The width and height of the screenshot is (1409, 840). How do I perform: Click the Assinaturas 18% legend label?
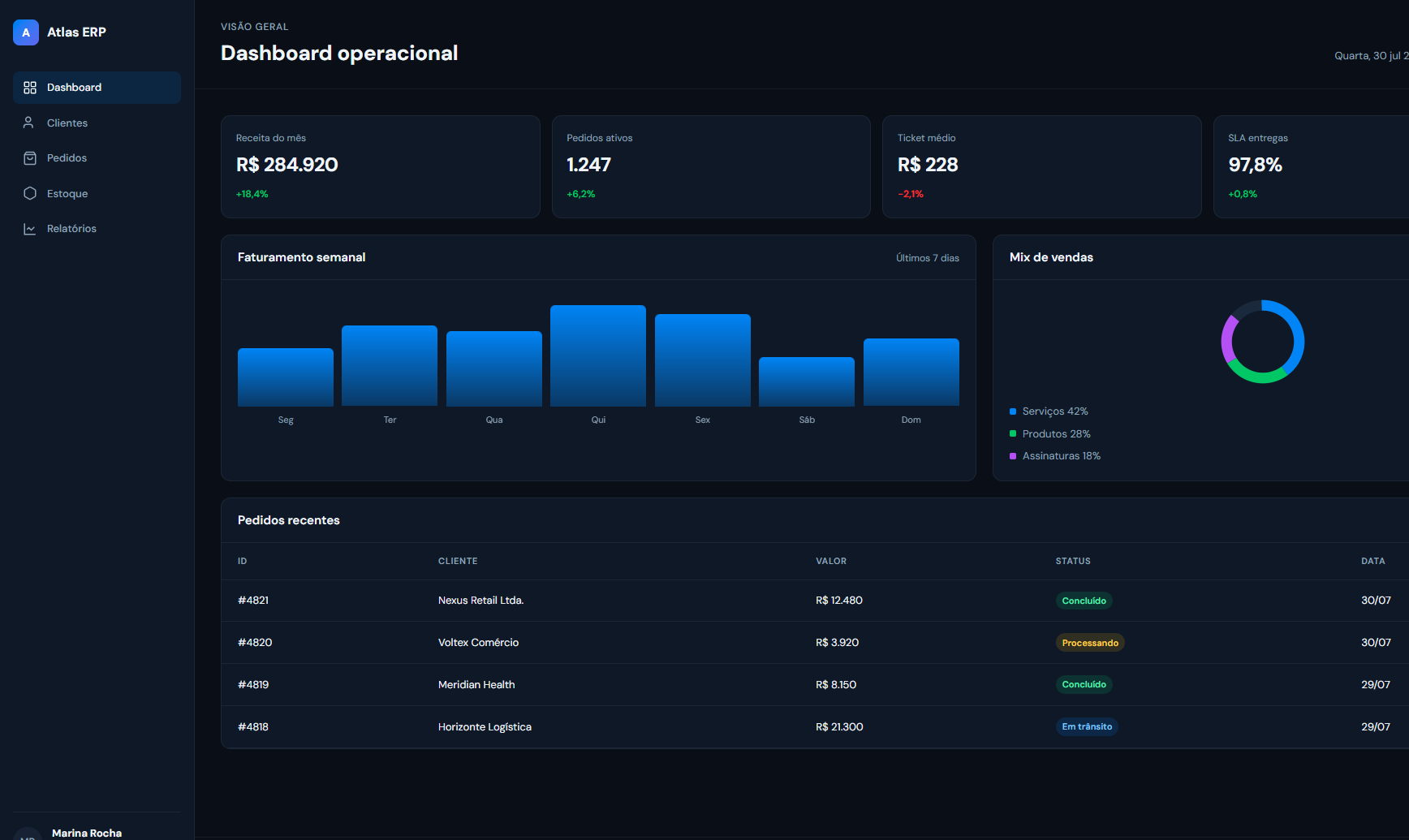click(1062, 456)
